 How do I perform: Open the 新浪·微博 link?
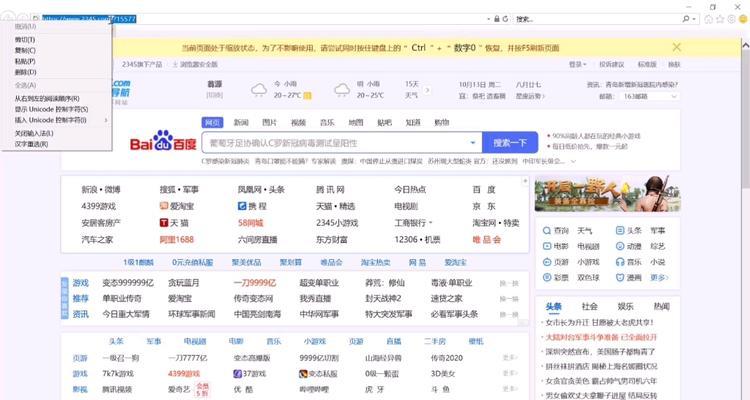(101, 190)
